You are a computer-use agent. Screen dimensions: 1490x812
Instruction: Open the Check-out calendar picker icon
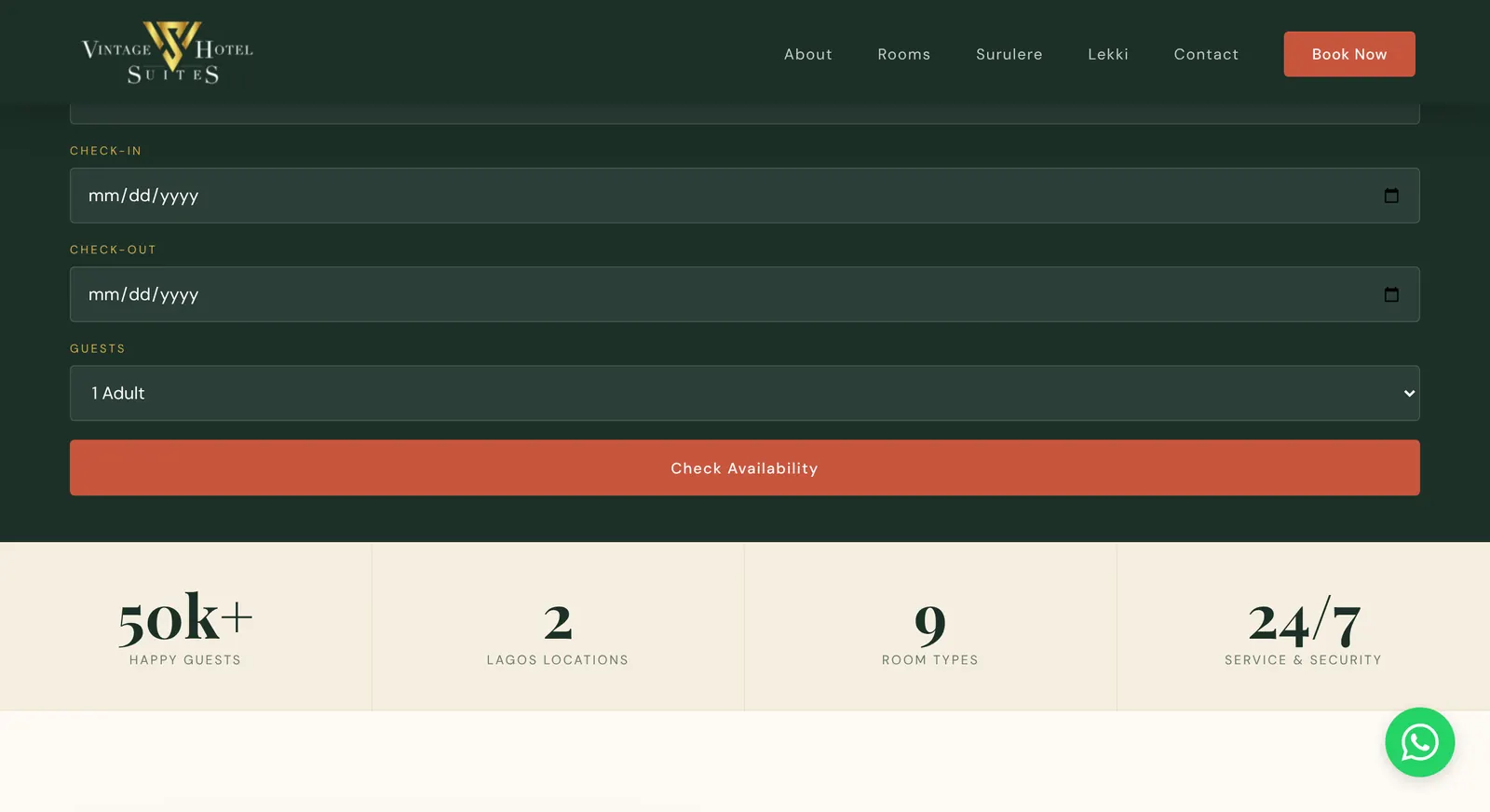pyautogui.click(x=1391, y=294)
